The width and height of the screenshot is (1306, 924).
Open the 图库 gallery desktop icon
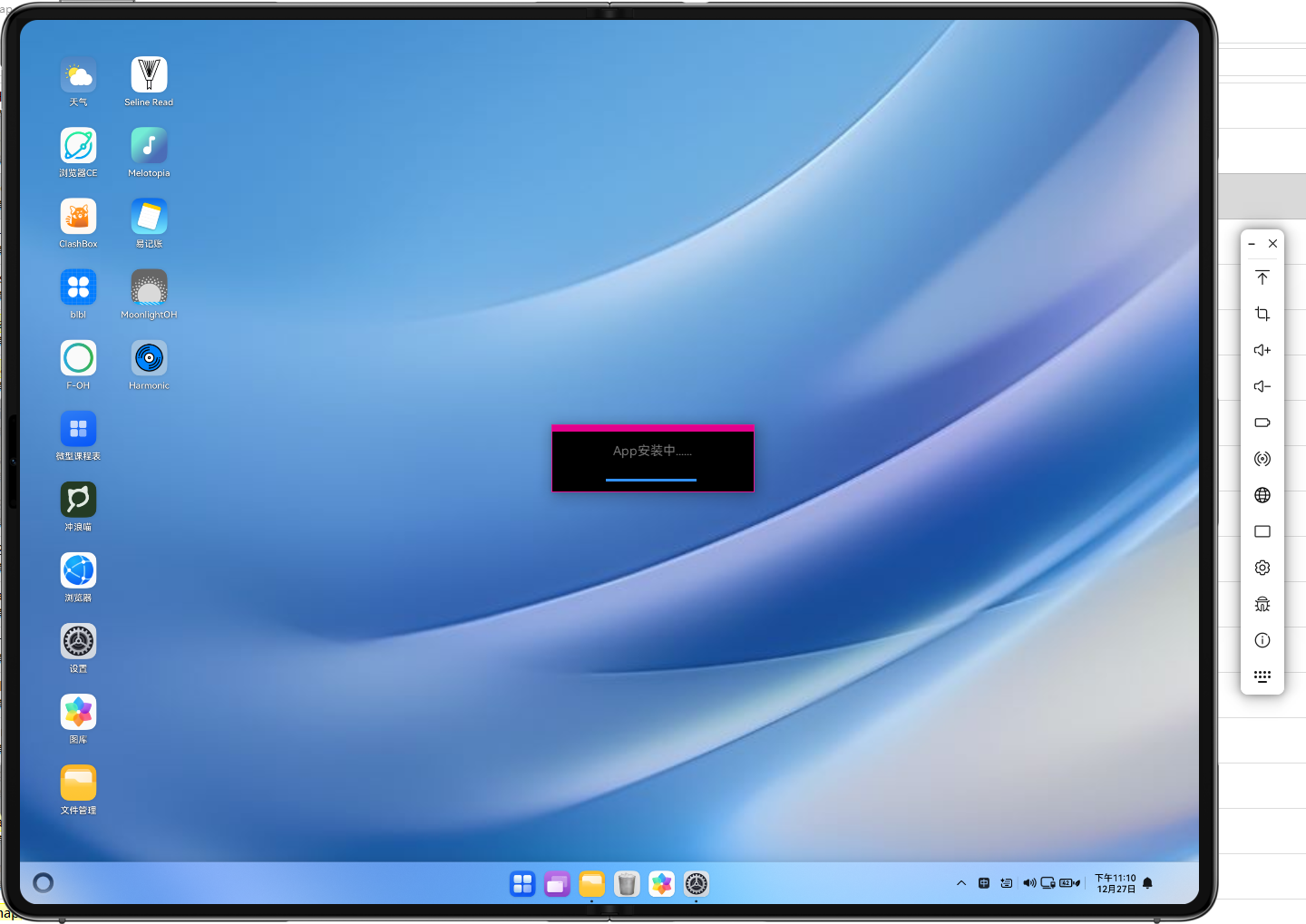coord(78,712)
